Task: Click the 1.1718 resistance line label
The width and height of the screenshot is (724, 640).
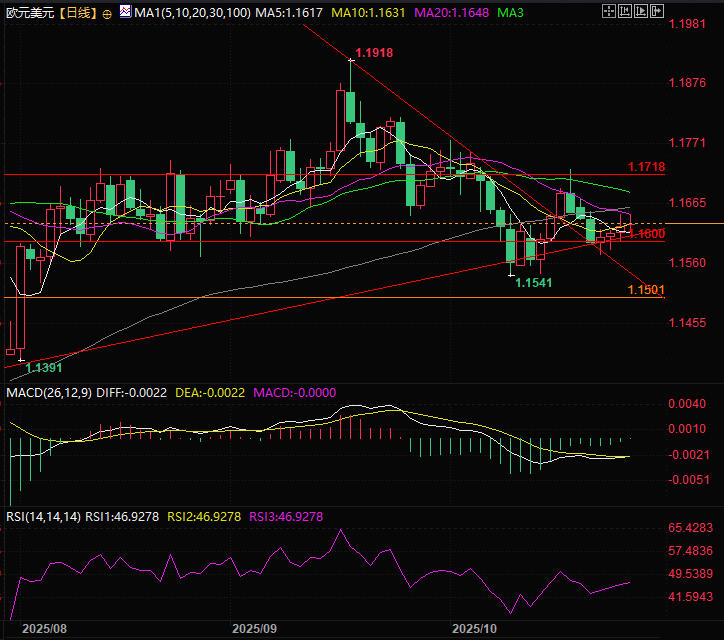Action: pos(647,167)
